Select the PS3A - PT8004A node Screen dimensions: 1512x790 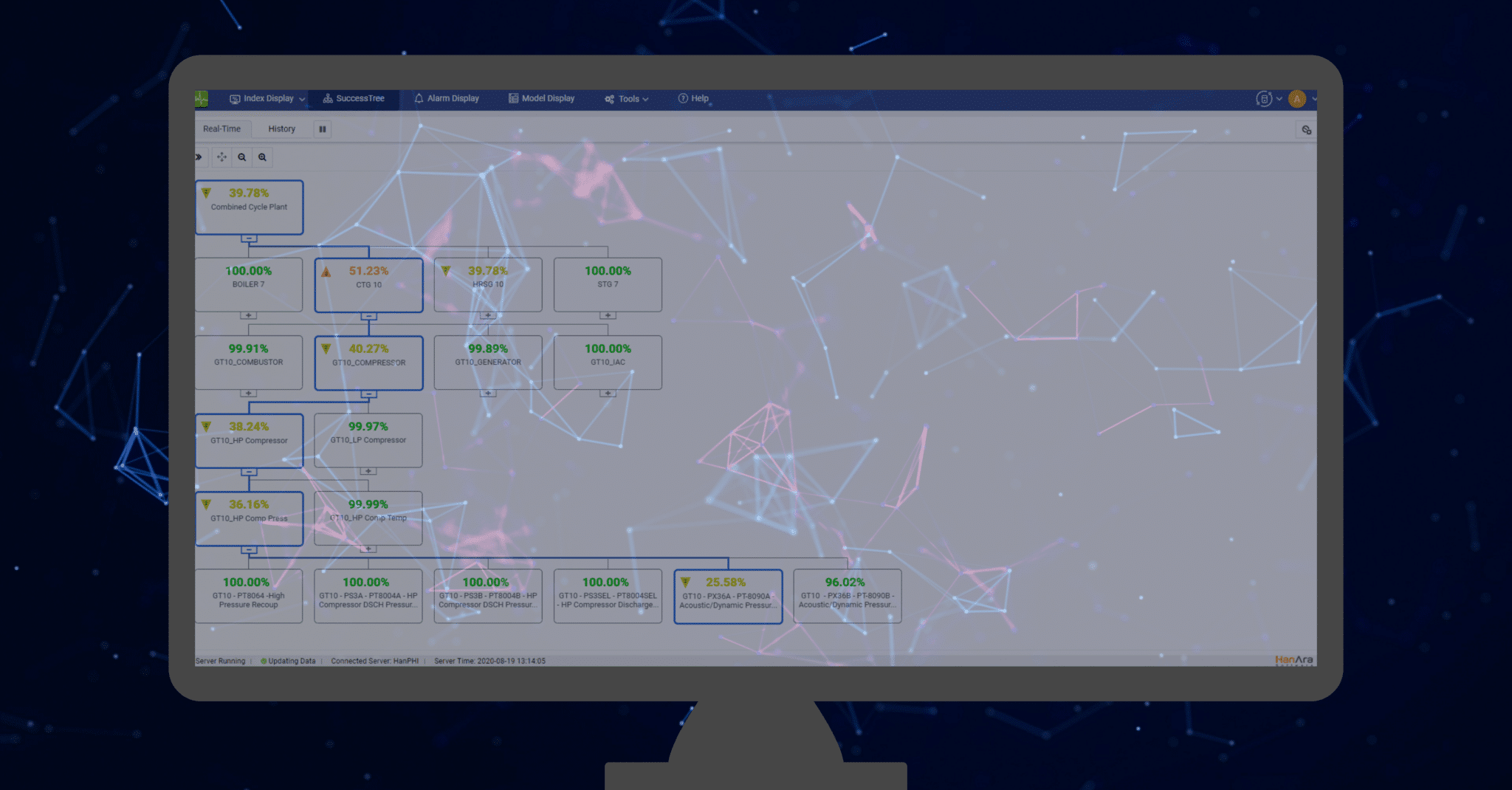coord(368,597)
